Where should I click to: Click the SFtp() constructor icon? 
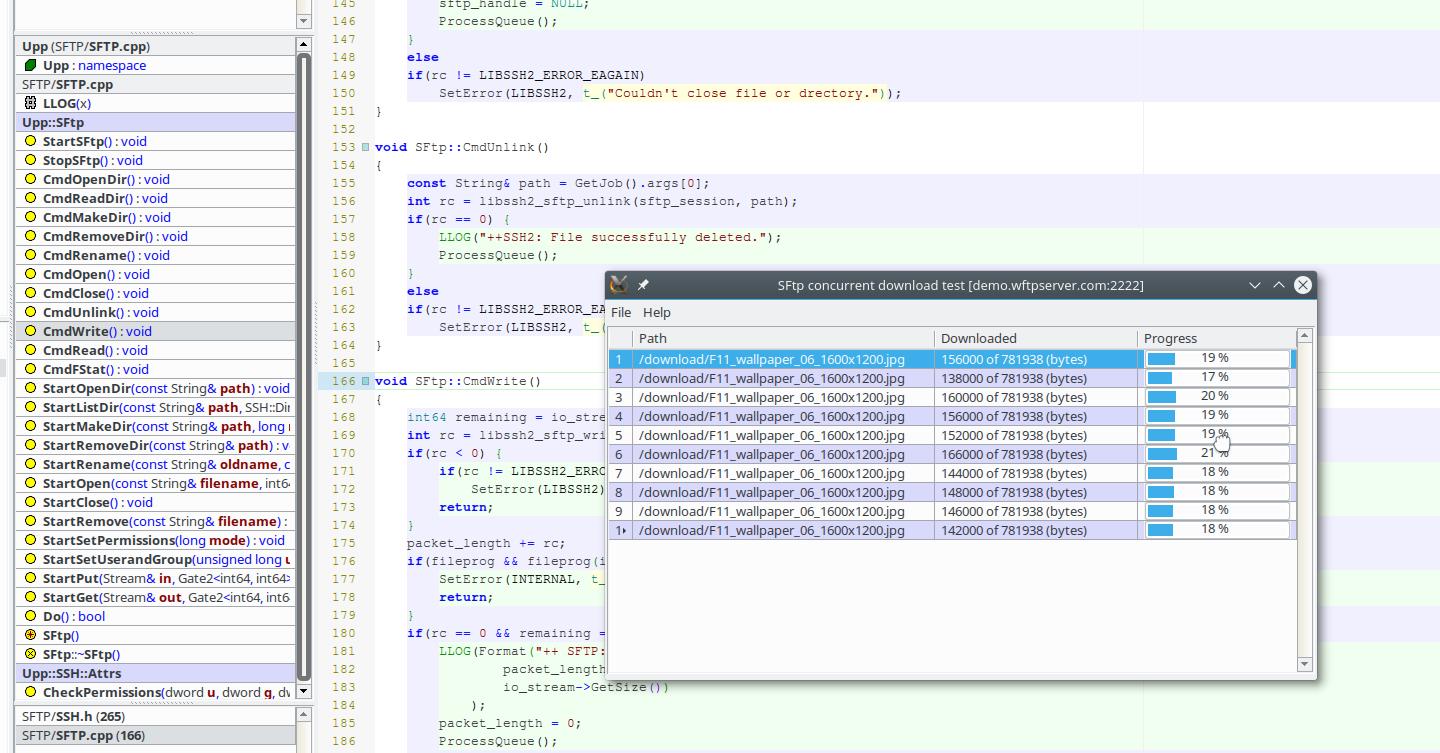coord(30,635)
